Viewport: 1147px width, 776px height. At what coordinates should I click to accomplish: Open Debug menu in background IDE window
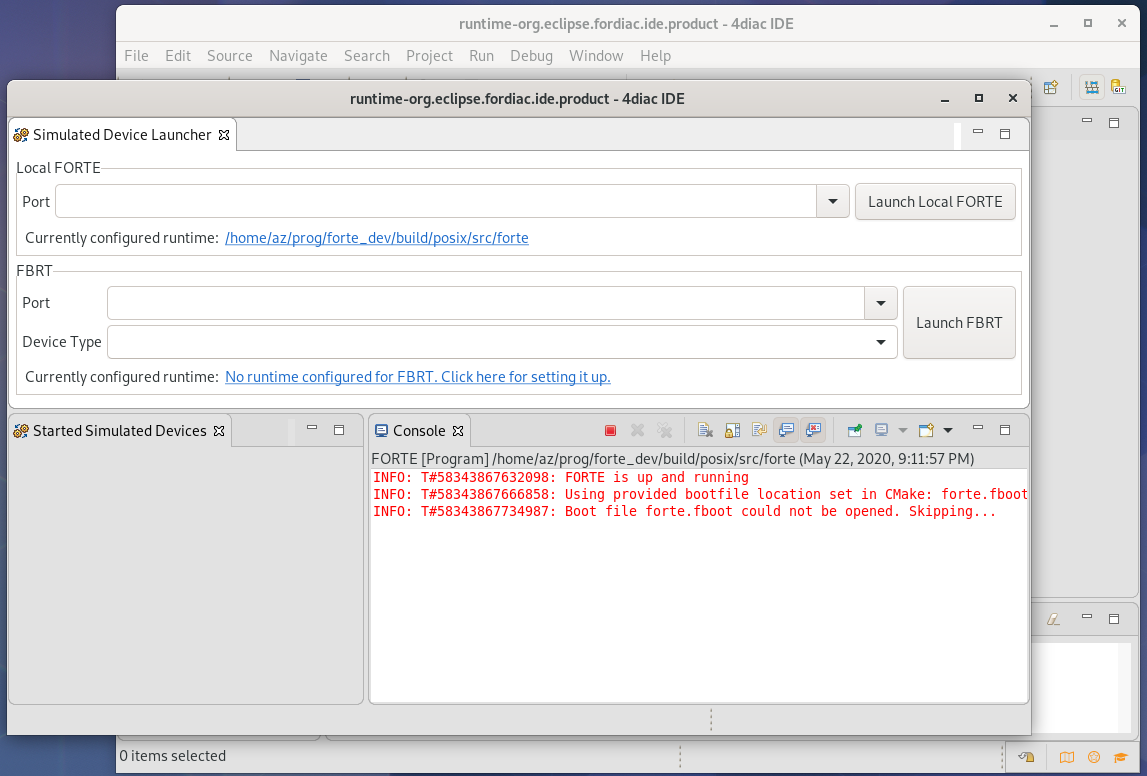pos(531,56)
